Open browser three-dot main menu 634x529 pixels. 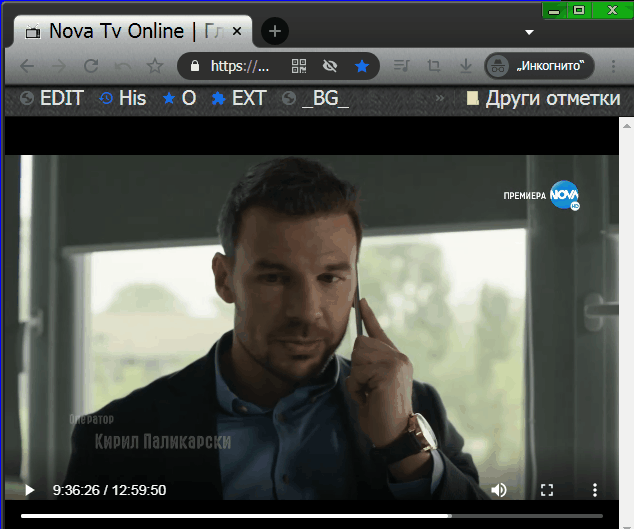(613, 66)
